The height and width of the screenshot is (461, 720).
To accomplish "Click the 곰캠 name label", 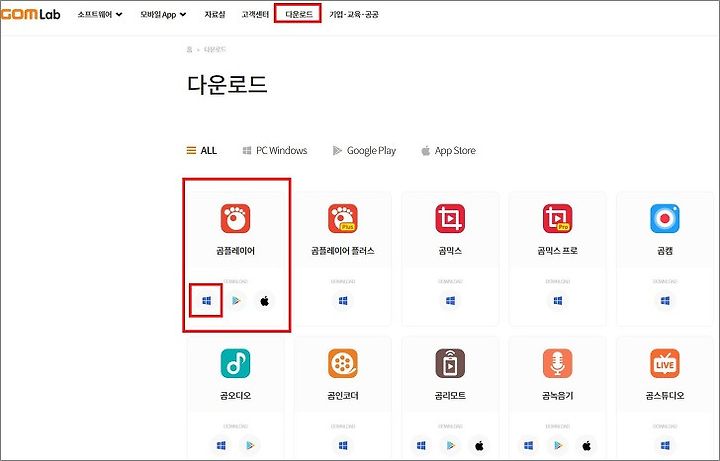I will coord(665,251).
